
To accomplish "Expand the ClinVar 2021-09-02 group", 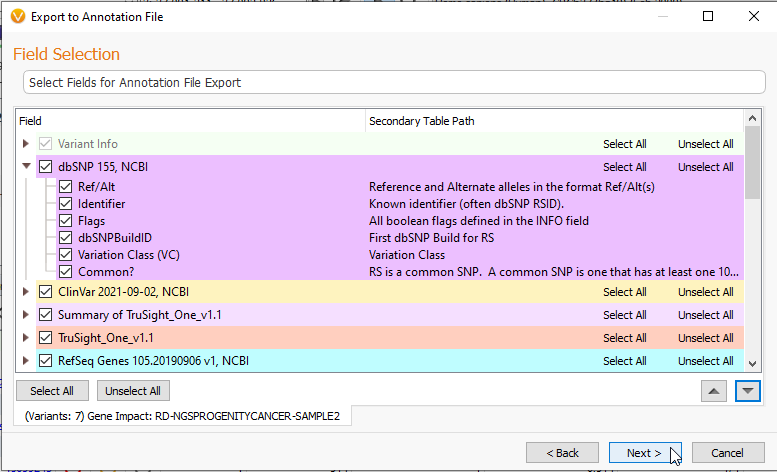I will (x=26, y=292).
